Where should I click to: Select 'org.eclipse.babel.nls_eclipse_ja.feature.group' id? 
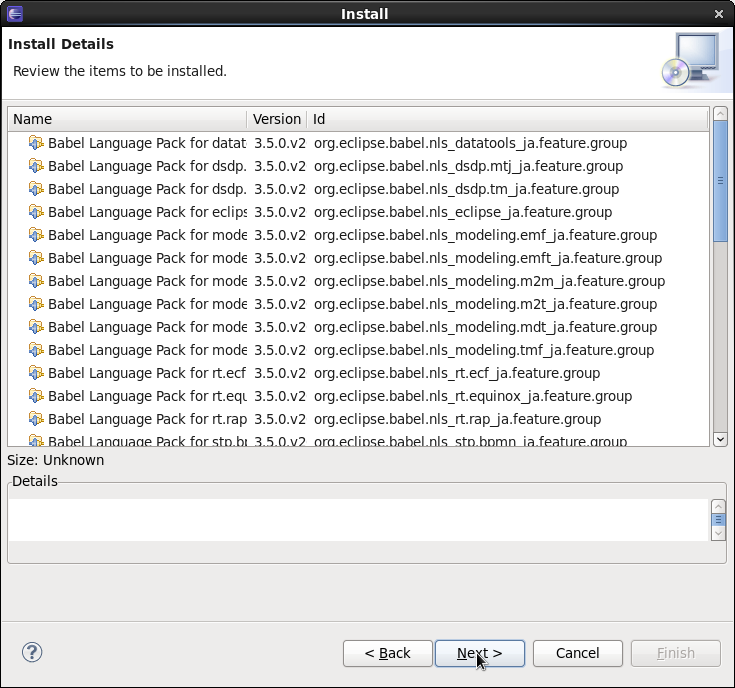[x=463, y=212]
